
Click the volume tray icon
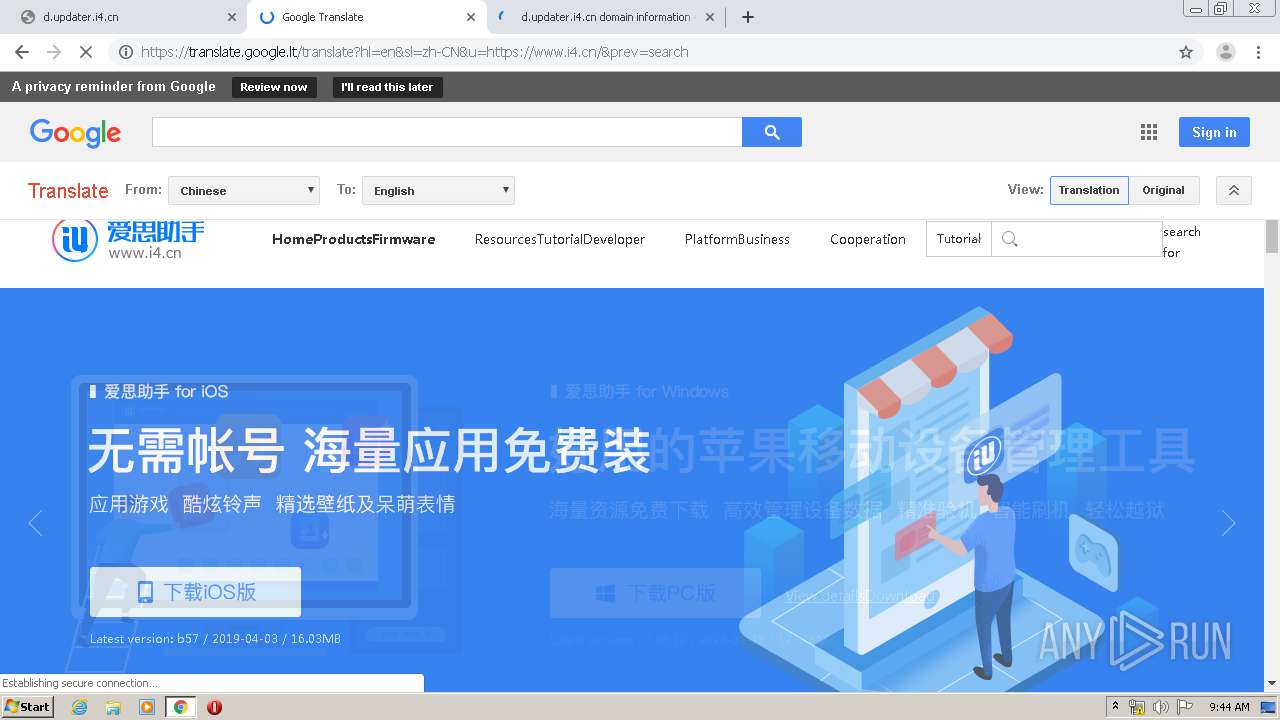point(1160,707)
